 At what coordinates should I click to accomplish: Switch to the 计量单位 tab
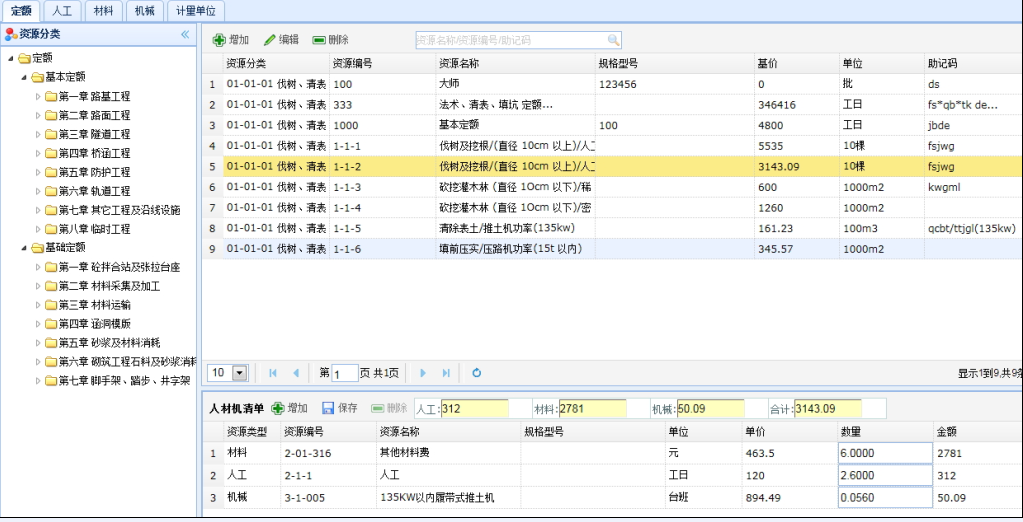(x=196, y=10)
